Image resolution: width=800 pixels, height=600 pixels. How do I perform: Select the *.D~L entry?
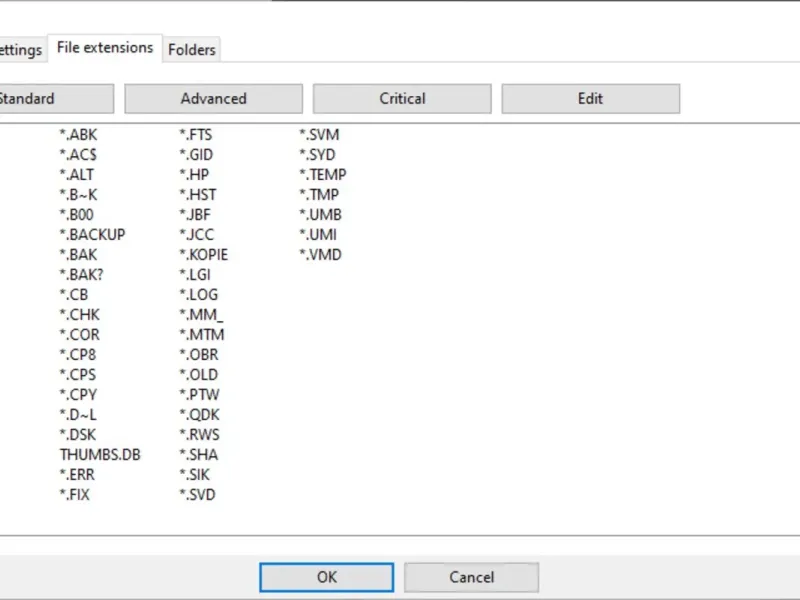coord(78,414)
